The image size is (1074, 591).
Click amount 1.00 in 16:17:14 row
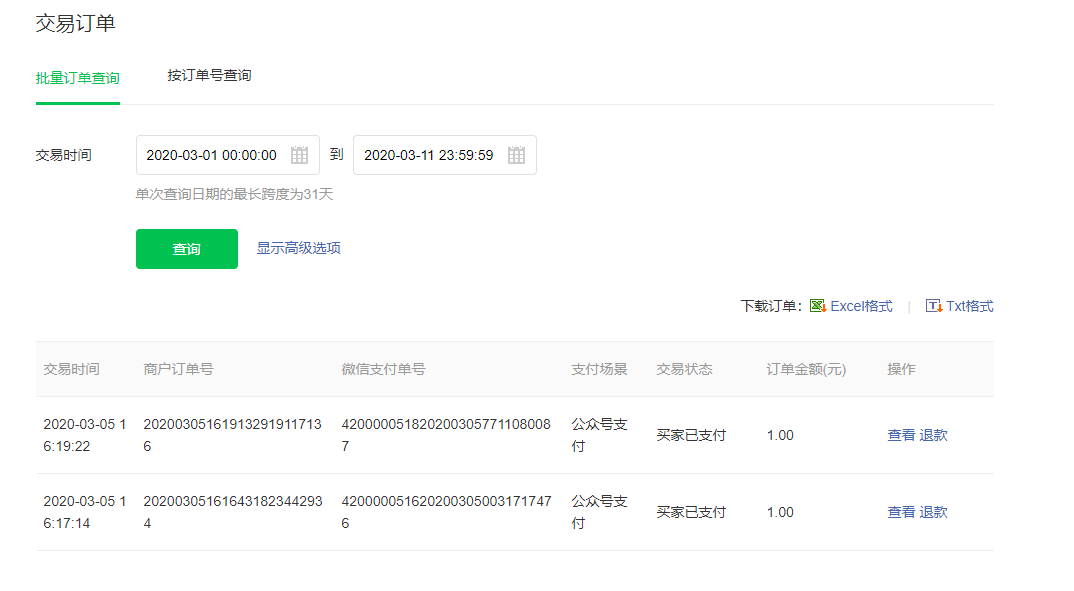coord(780,512)
